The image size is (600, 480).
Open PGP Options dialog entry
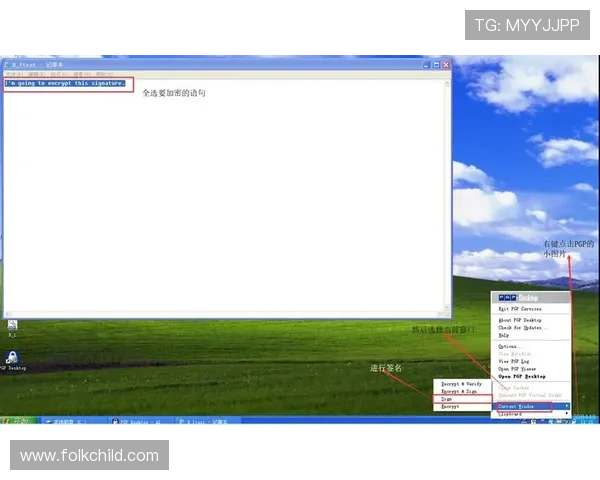tap(510, 346)
